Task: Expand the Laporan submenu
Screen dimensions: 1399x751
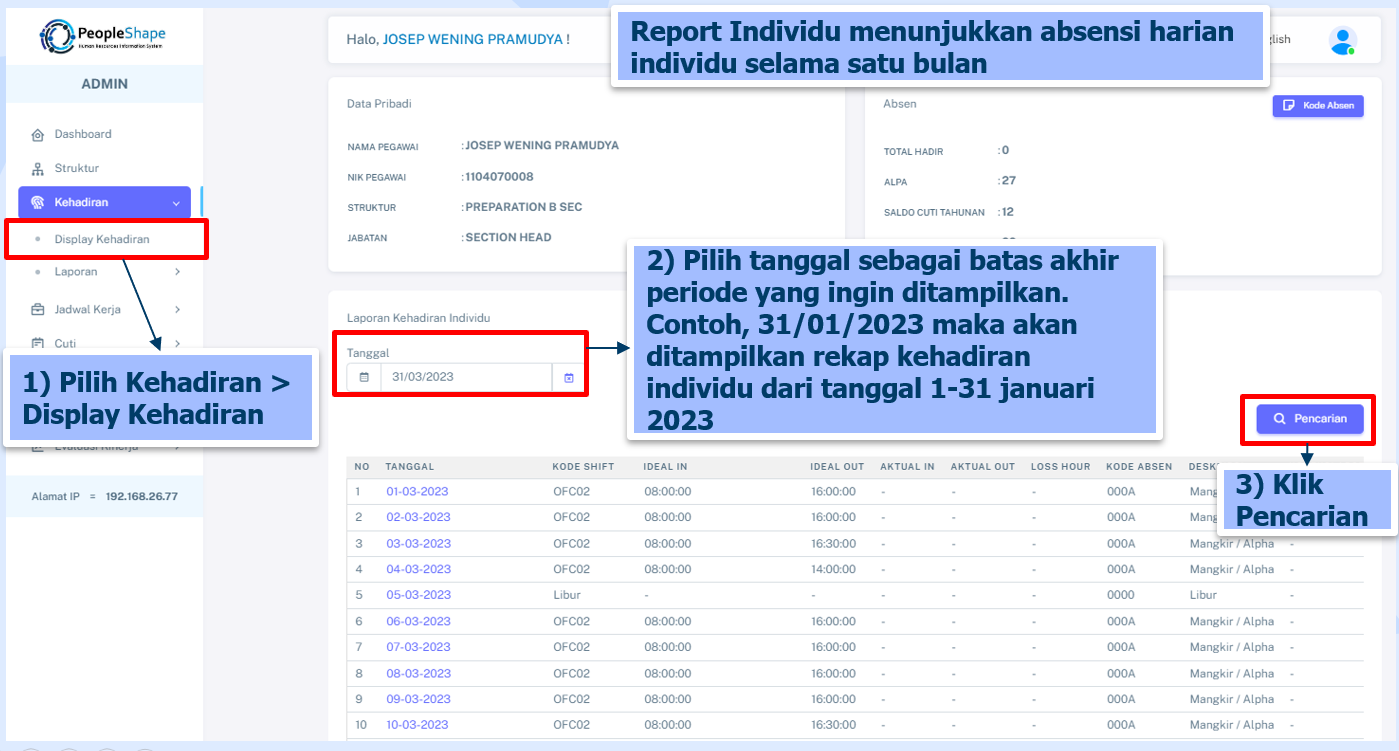Action: pyautogui.click(x=177, y=272)
